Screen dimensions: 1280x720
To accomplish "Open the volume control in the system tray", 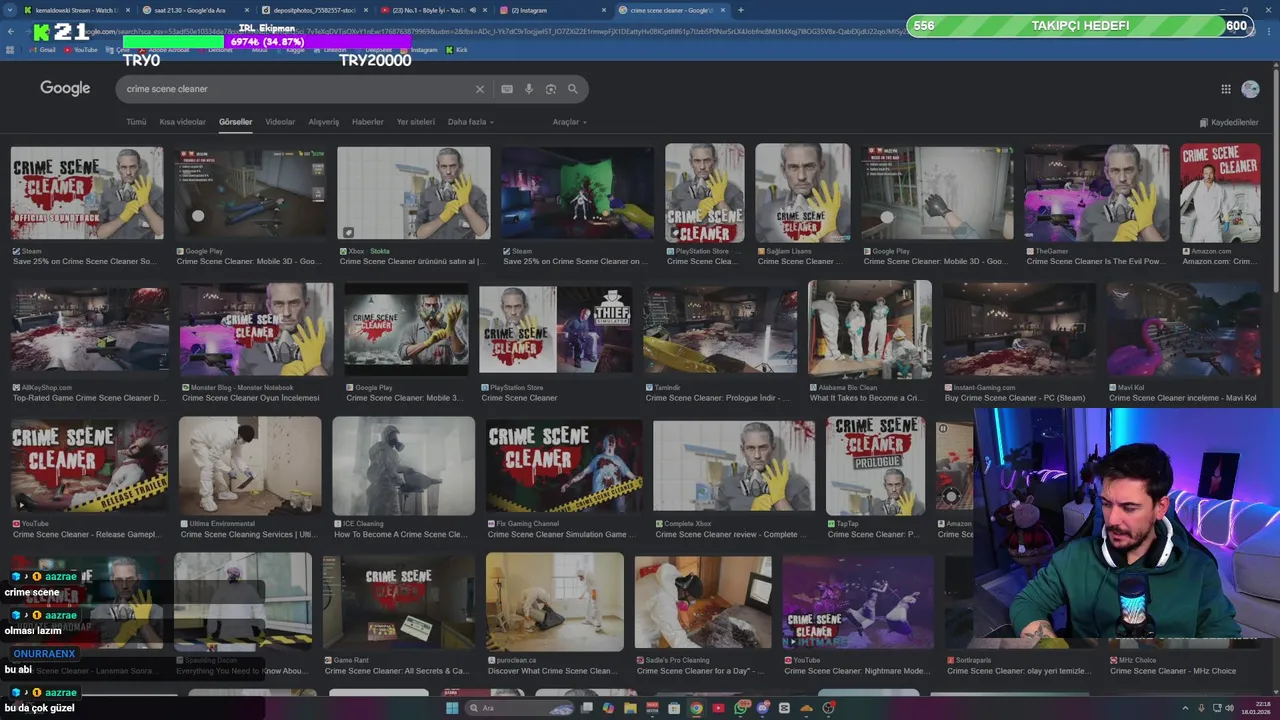I will pyautogui.click(x=1230, y=708).
